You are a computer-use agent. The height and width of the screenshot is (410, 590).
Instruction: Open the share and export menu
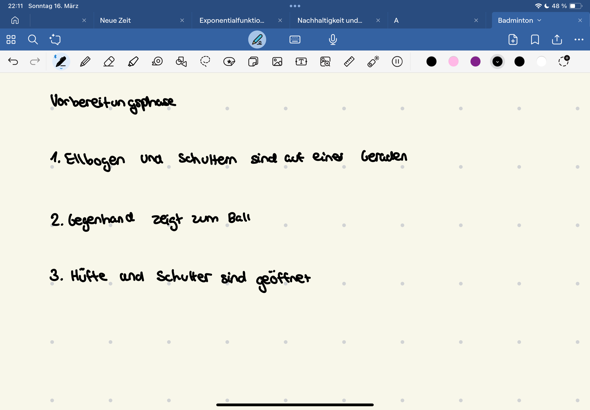(557, 39)
